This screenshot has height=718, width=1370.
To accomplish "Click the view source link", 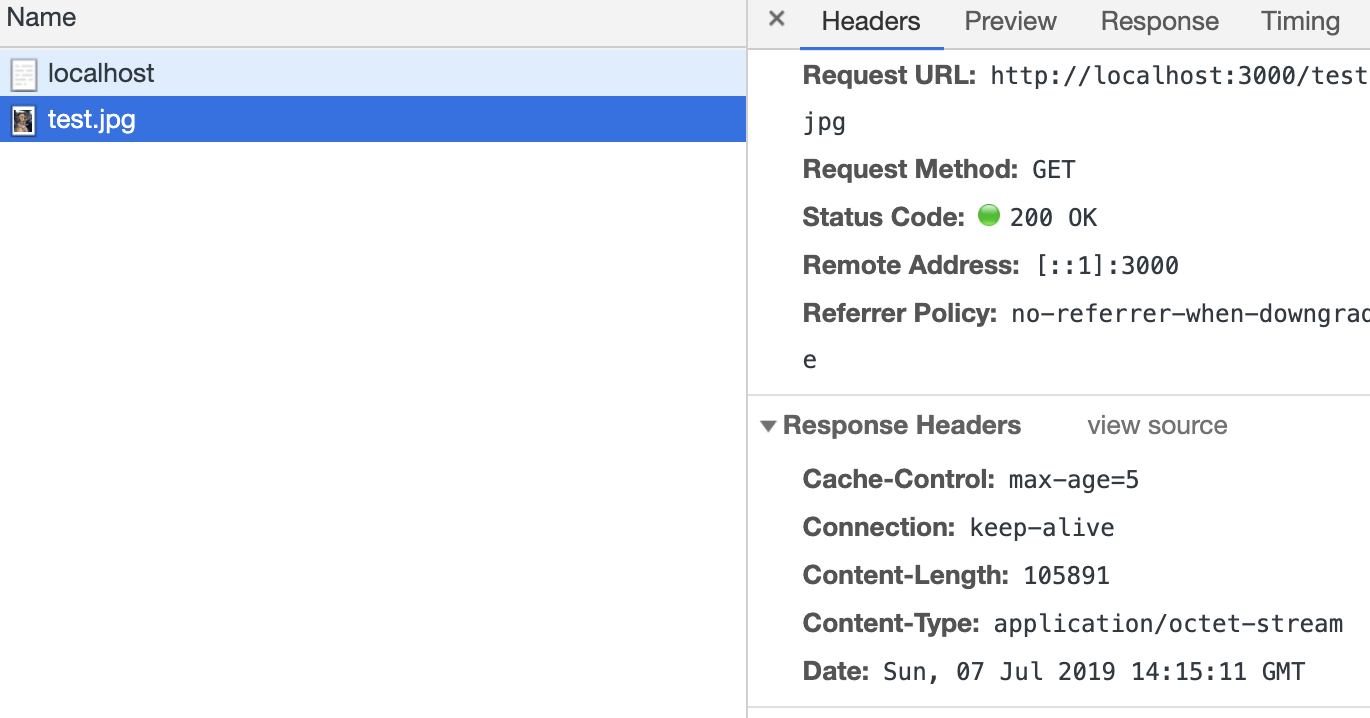I will pyautogui.click(x=1157, y=426).
